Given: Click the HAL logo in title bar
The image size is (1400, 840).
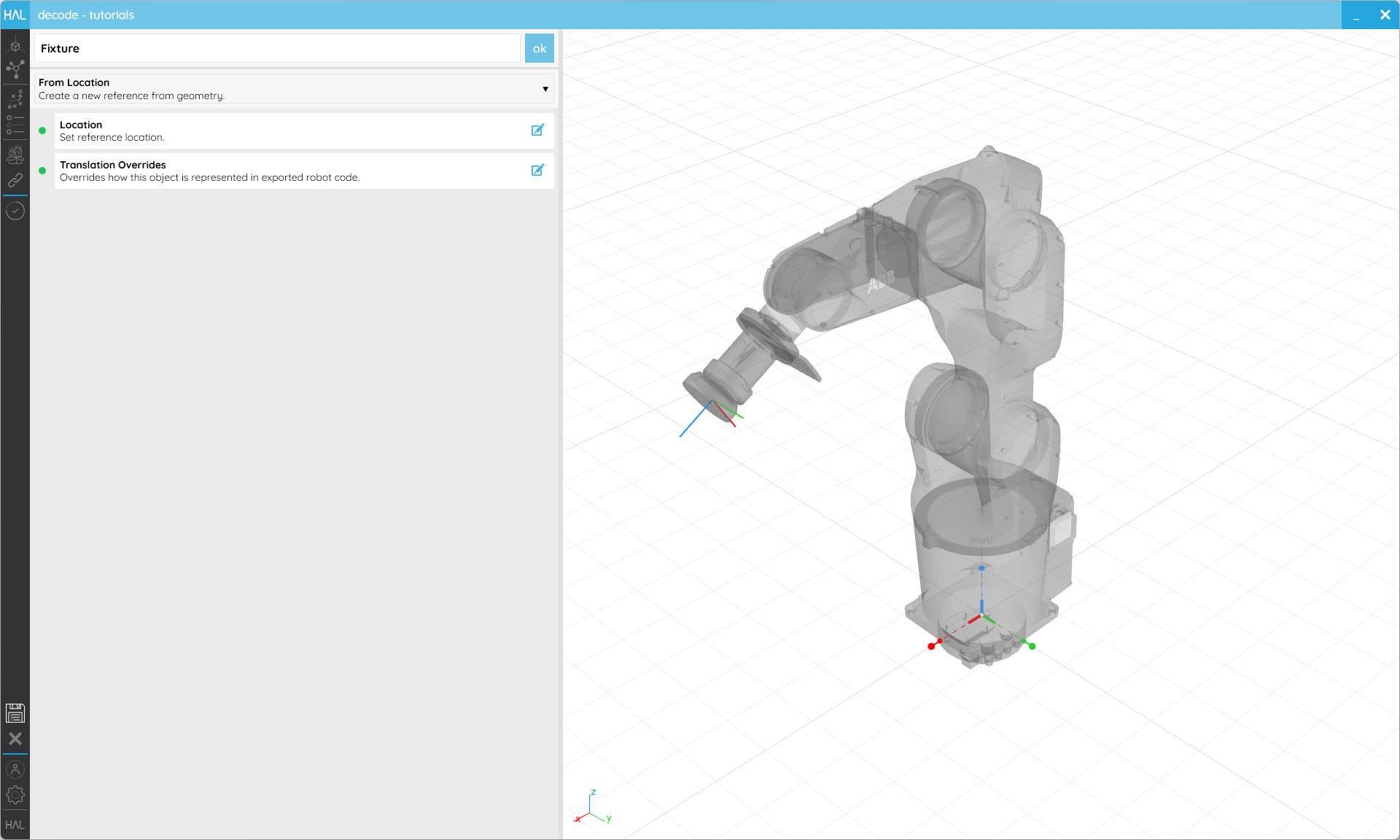Looking at the screenshot, I should tap(15, 15).
